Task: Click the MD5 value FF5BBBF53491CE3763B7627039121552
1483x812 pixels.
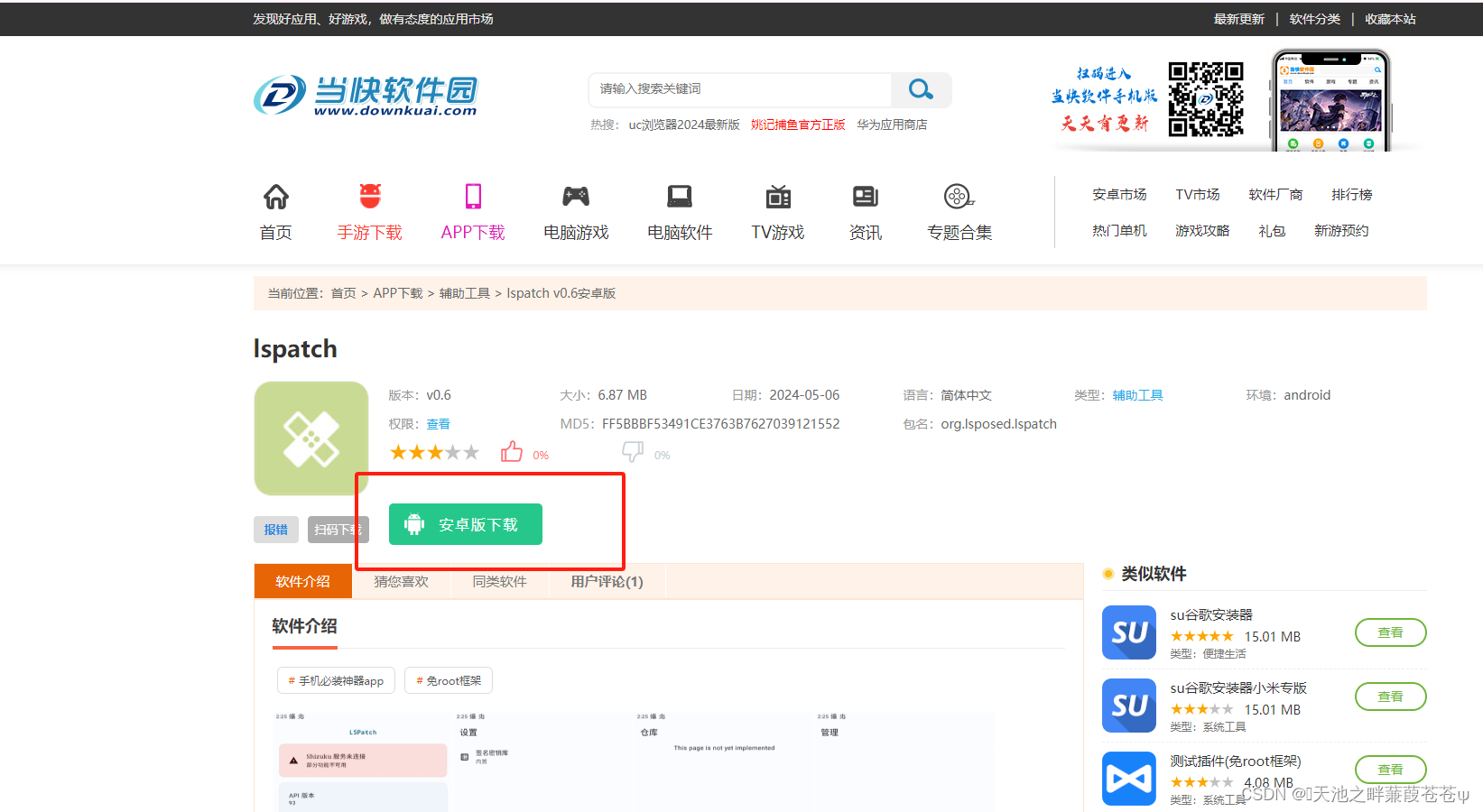Action: click(x=721, y=424)
